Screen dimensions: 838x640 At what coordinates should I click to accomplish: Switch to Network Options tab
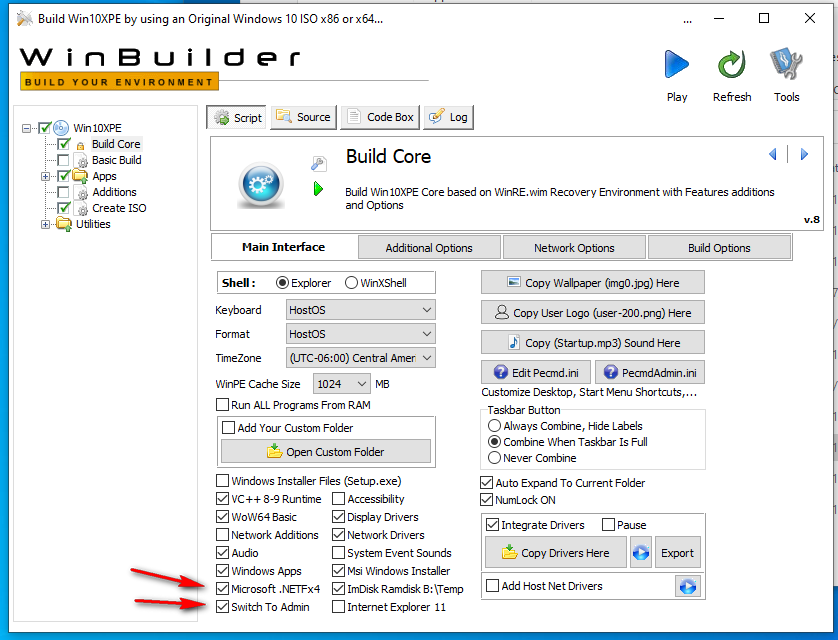coord(574,248)
